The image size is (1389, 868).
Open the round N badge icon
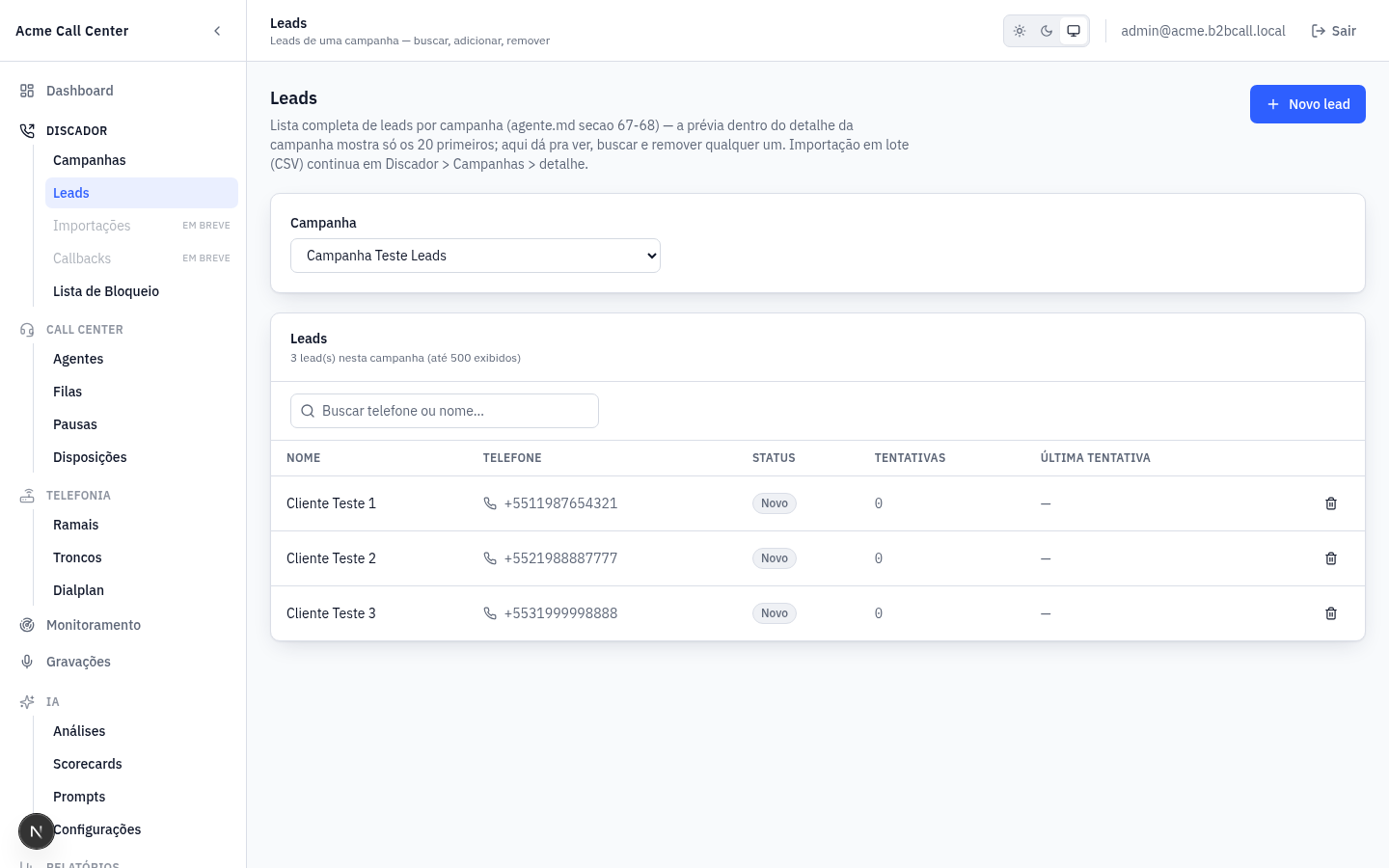pos(37,830)
